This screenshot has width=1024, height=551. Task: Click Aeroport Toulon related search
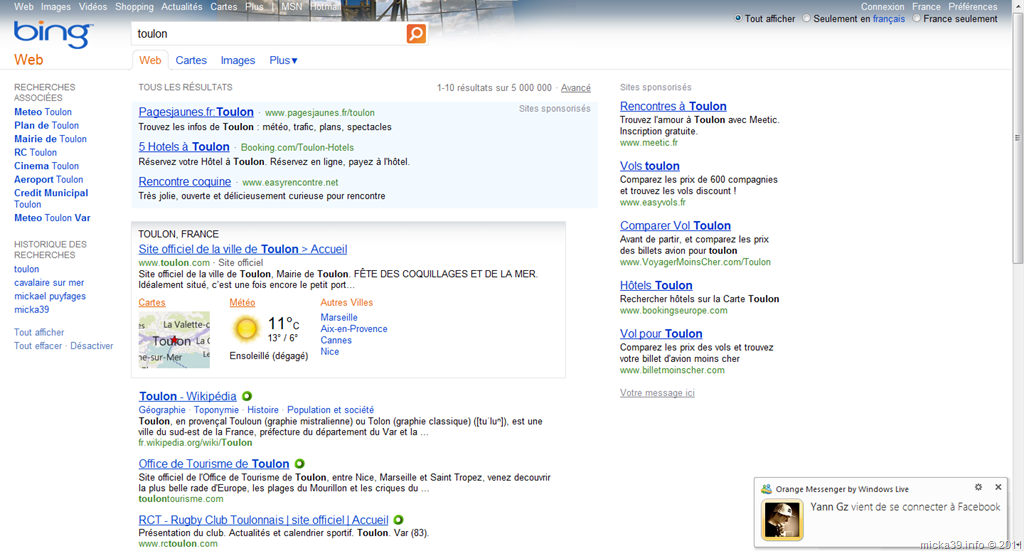48,179
